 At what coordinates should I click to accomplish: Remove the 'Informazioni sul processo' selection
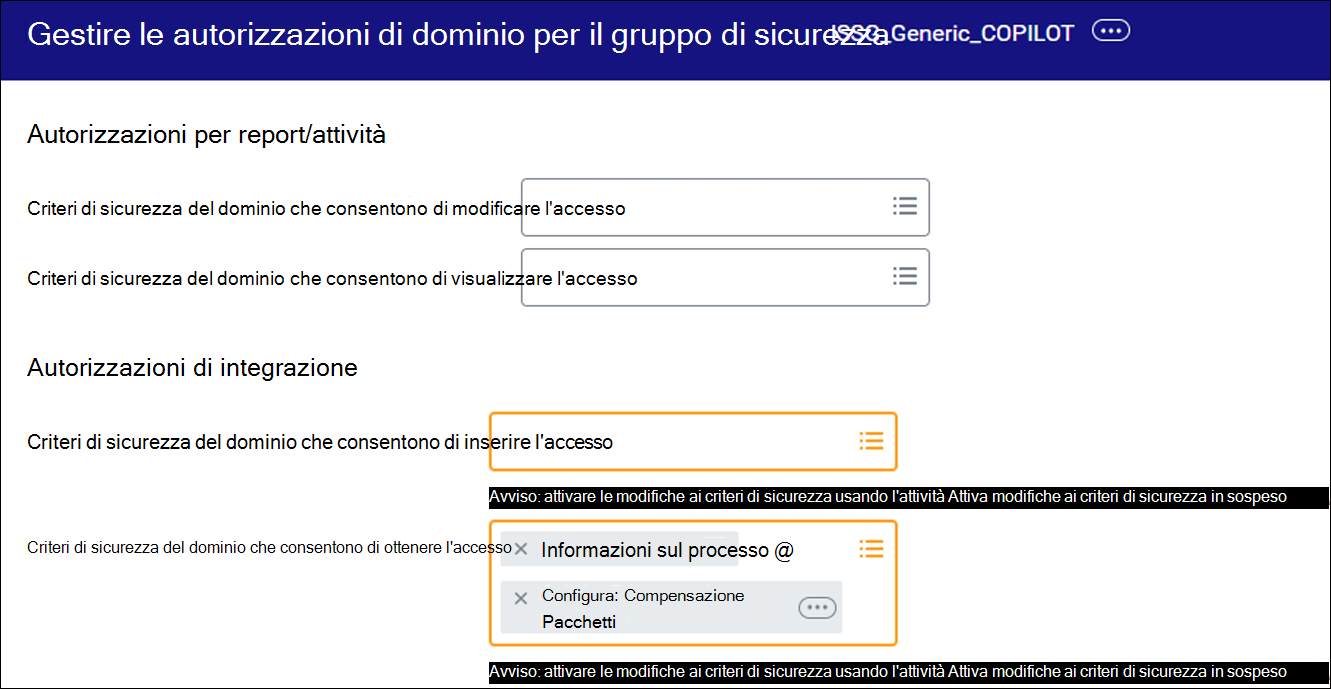[521, 549]
